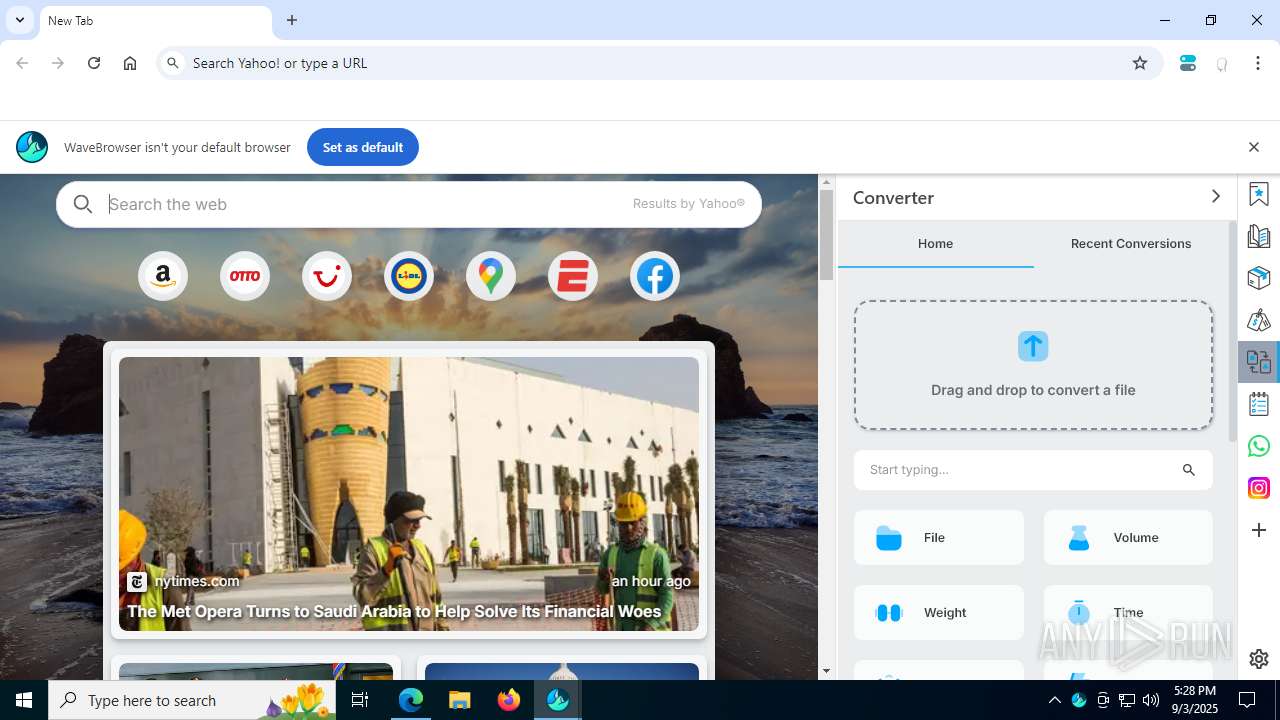Bookmark this page with the star
Screen dimensions: 1280x720
pos(1140,63)
